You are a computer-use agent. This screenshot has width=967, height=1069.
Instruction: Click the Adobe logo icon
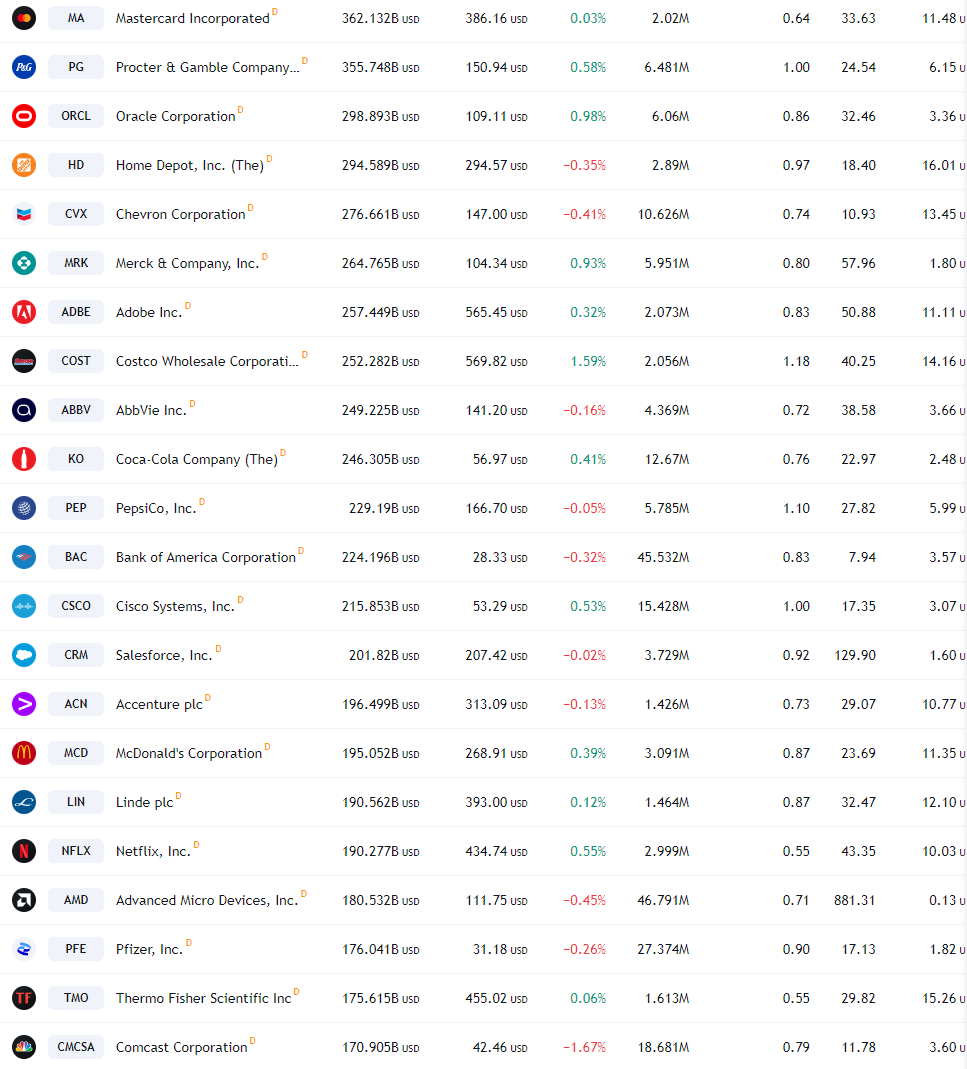click(24, 312)
